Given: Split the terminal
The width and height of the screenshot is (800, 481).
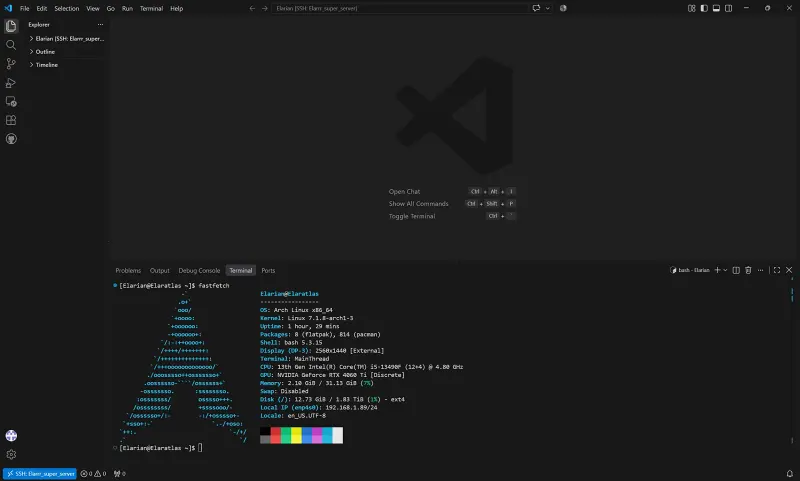Looking at the screenshot, I should click(736, 270).
